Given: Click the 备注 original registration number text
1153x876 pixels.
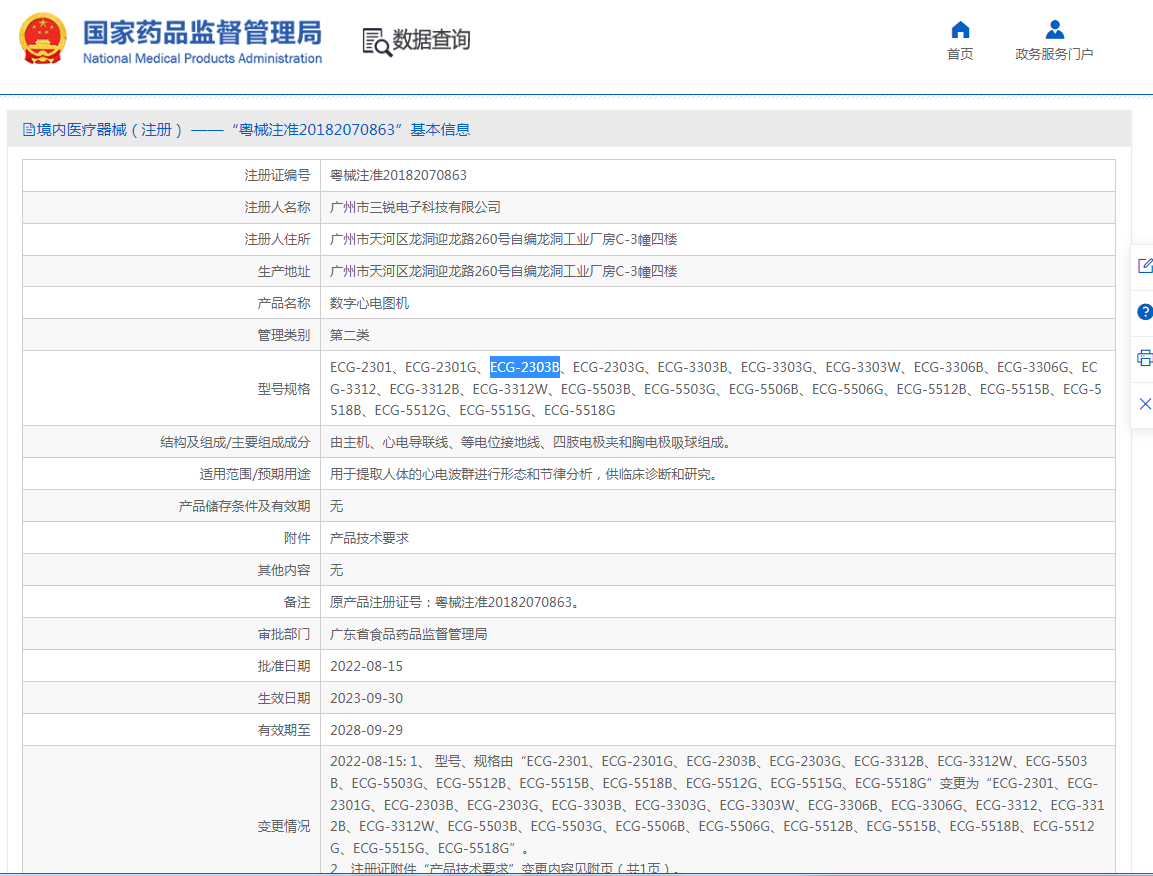Looking at the screenshot, I should click(455, 602).
